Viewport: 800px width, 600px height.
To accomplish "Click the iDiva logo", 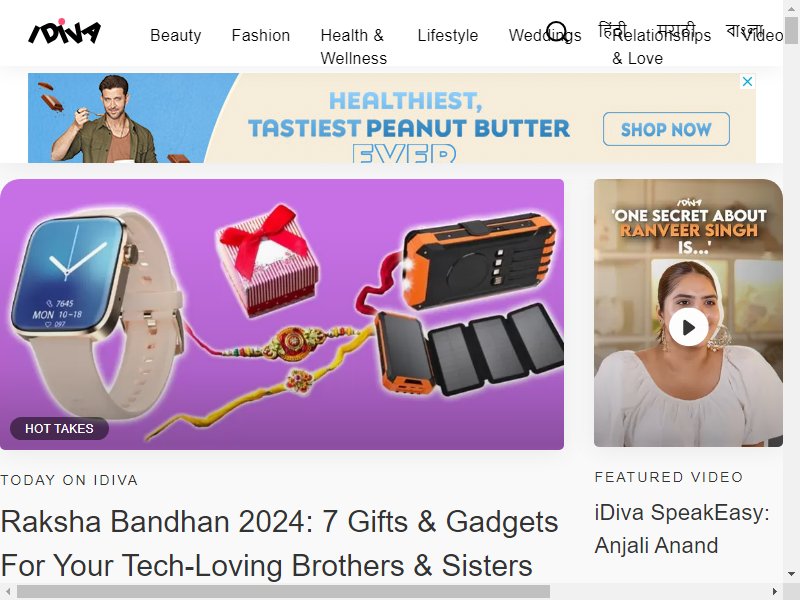I will coord(64,32).
